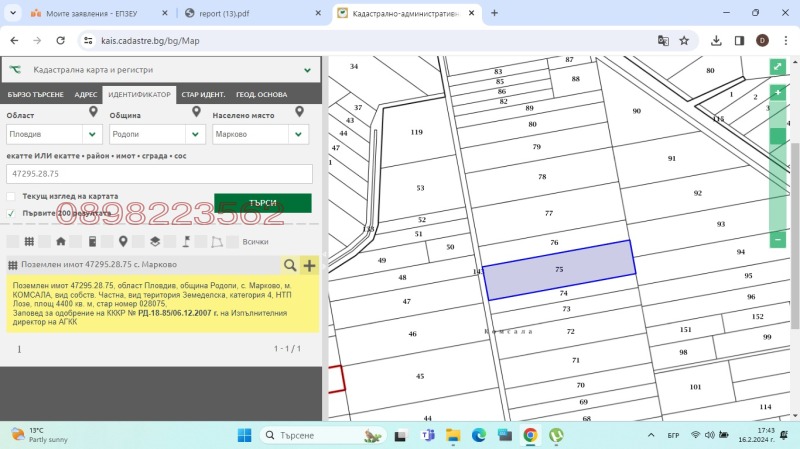Switch to 'АДРЕС' search tab
This screenshot has width=800, height=449.
86,94
